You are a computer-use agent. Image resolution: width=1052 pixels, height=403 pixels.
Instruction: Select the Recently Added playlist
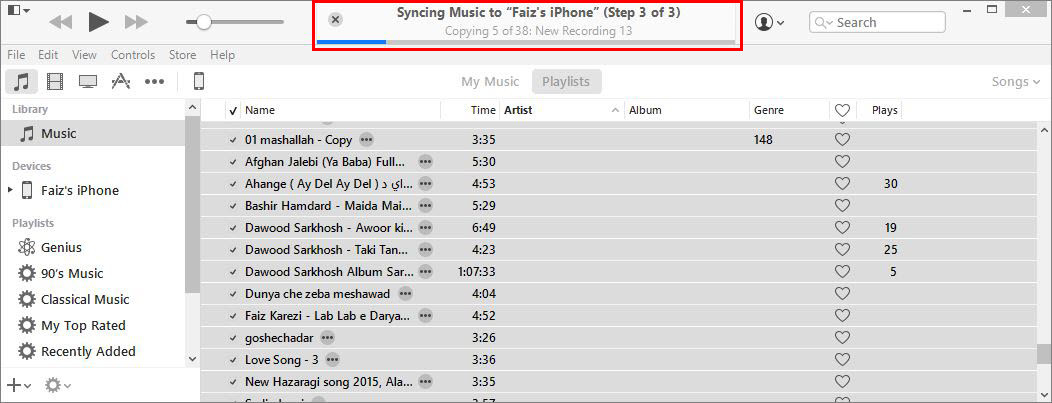88,351
